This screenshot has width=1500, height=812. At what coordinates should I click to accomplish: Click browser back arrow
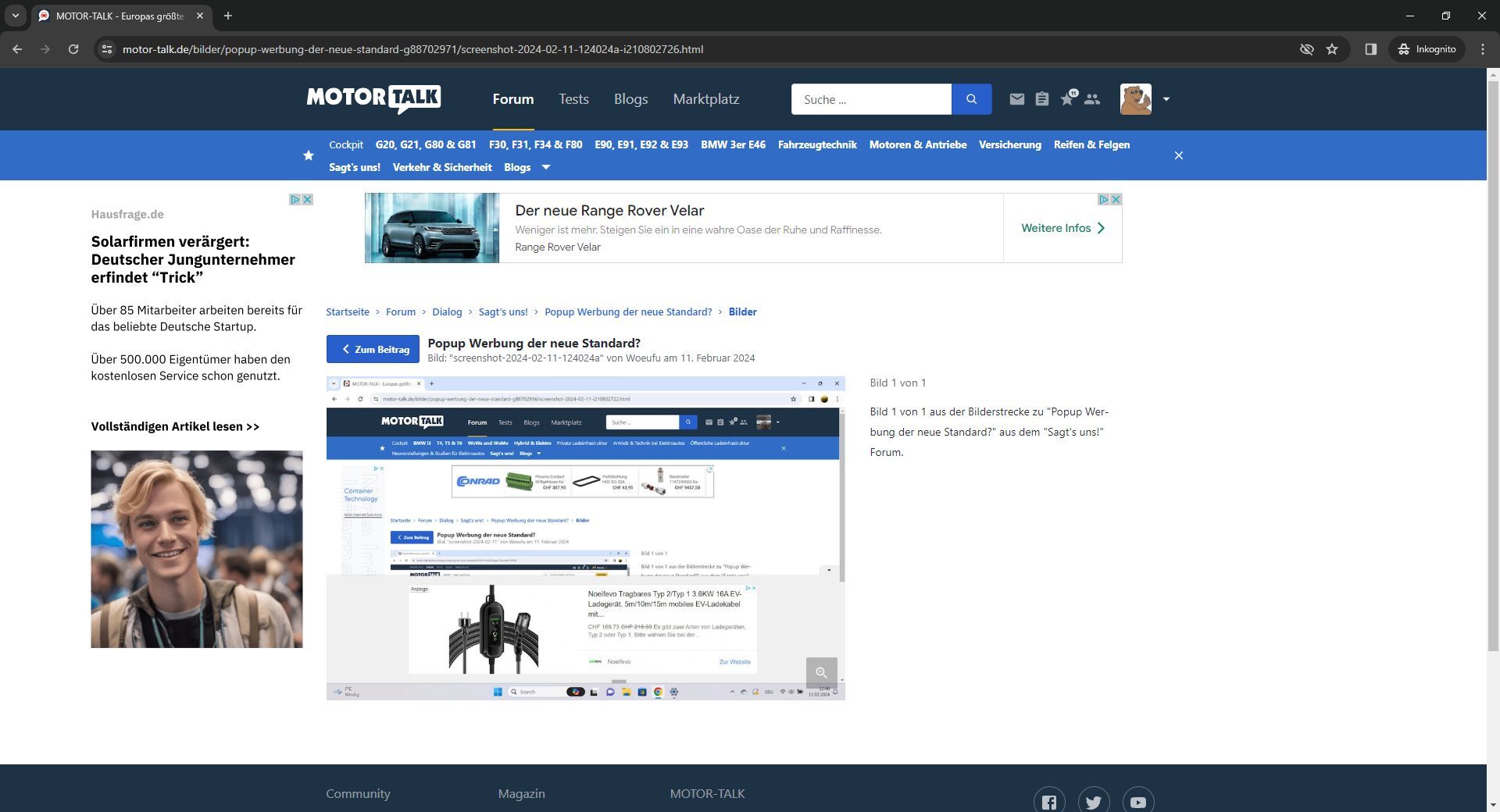tap(17, 49)
